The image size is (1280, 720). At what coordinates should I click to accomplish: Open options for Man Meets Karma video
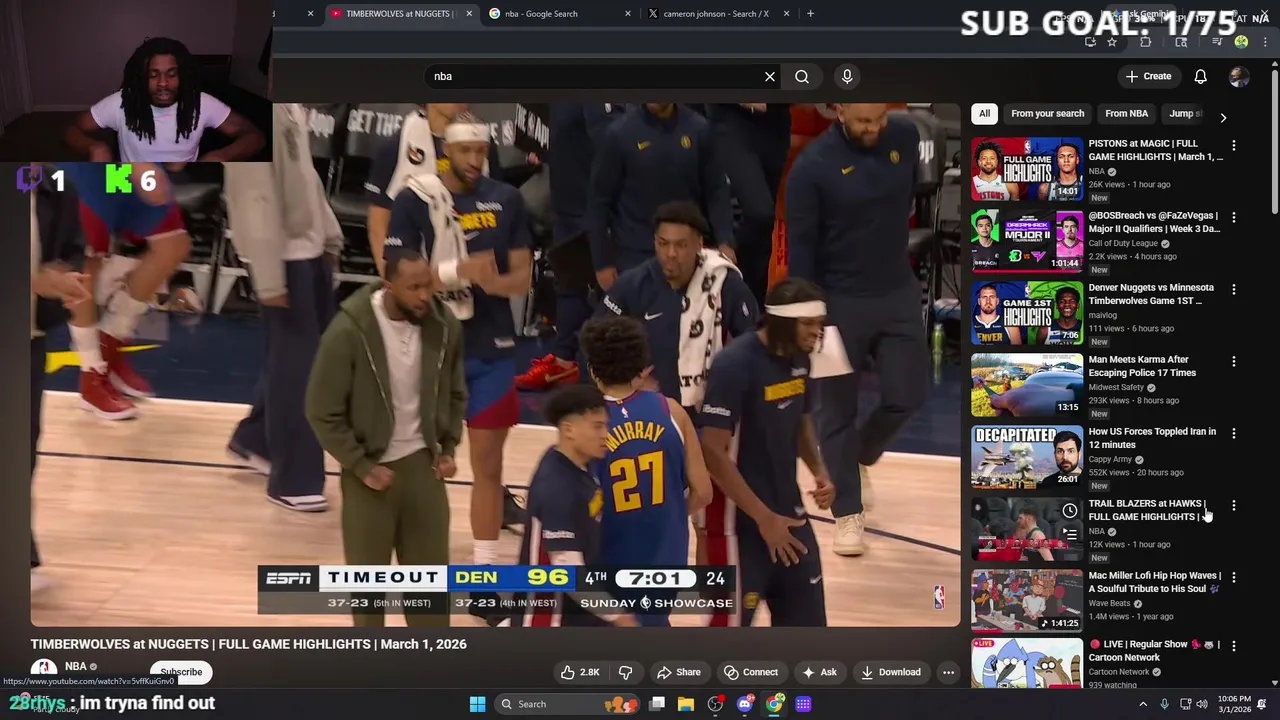tap(1233, 361)
